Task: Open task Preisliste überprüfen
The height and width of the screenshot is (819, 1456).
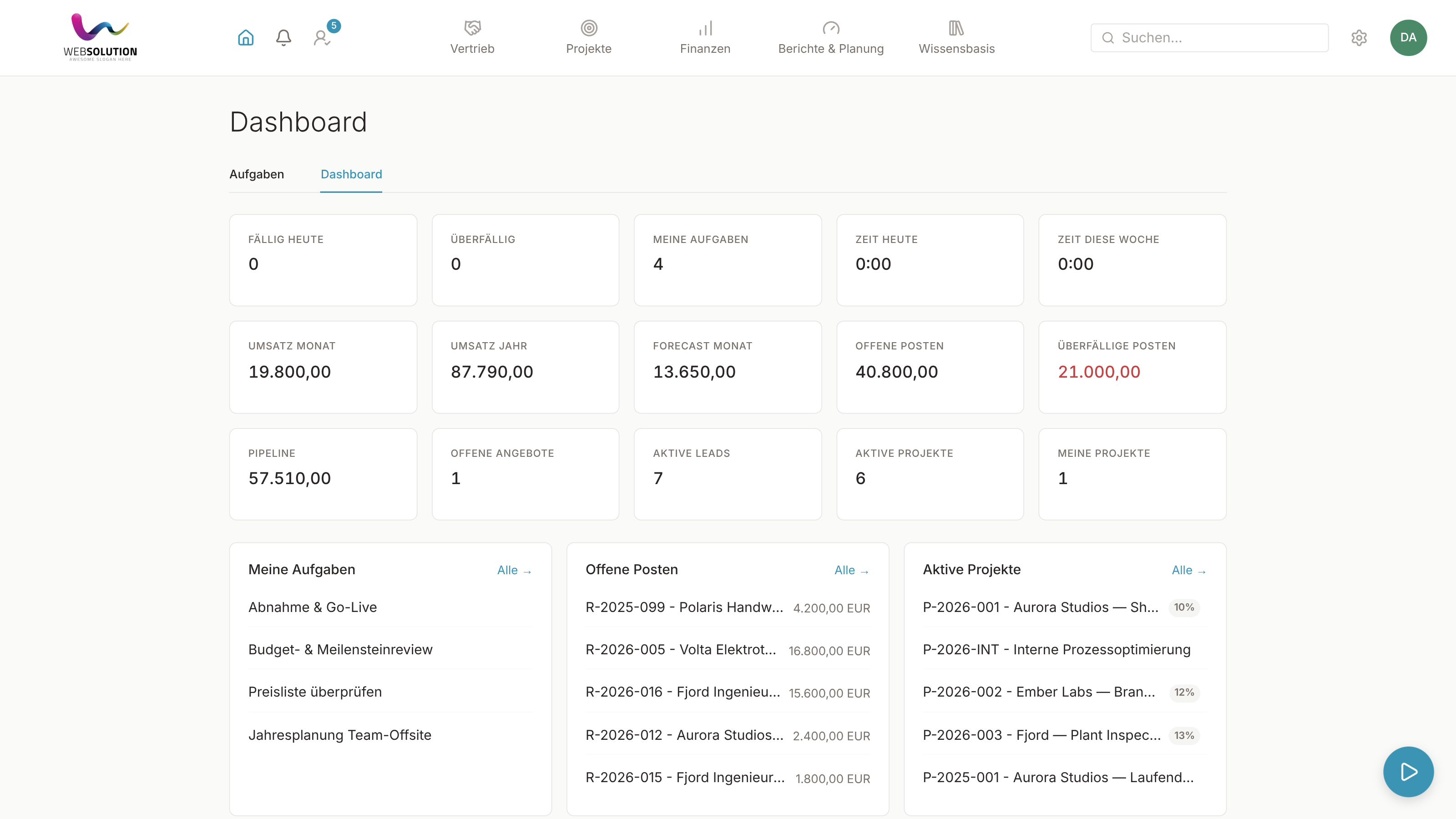Action: pos(390,692)
